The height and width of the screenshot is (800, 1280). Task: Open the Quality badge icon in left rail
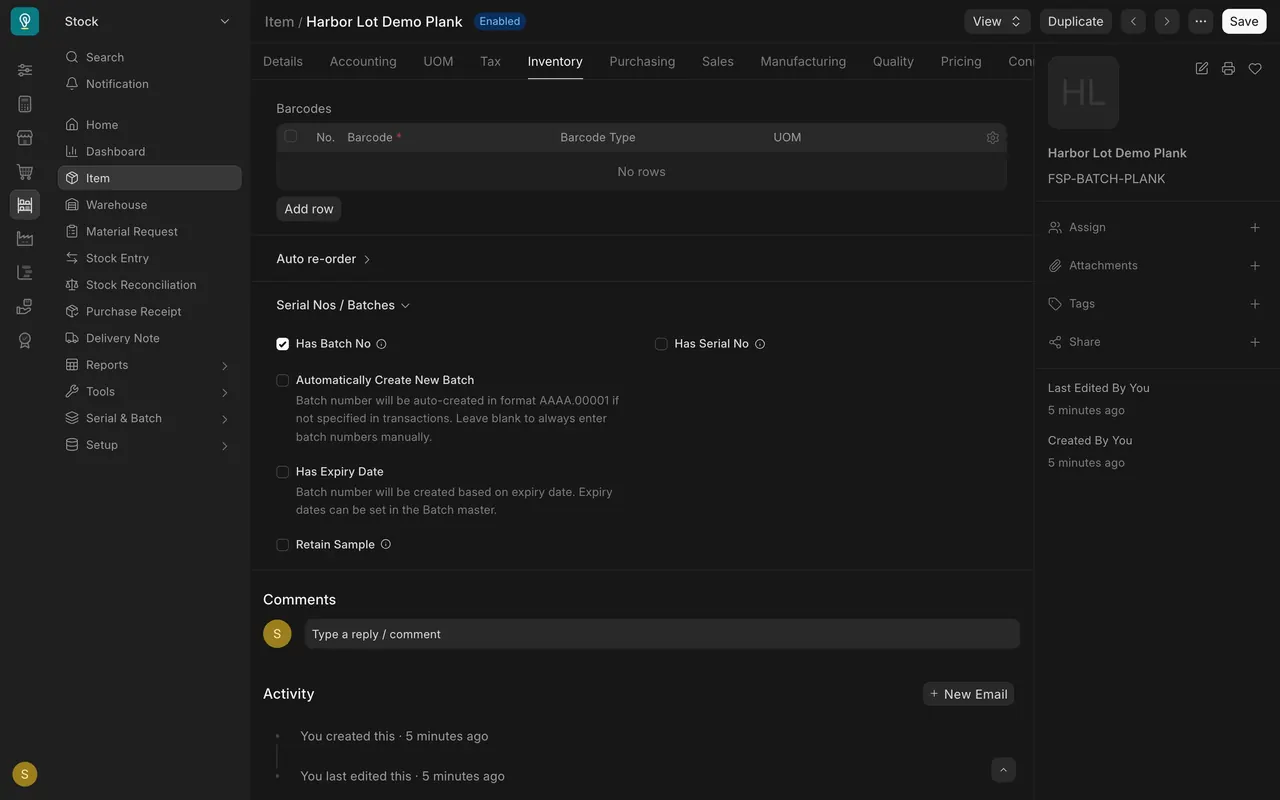tap(25, 340)
